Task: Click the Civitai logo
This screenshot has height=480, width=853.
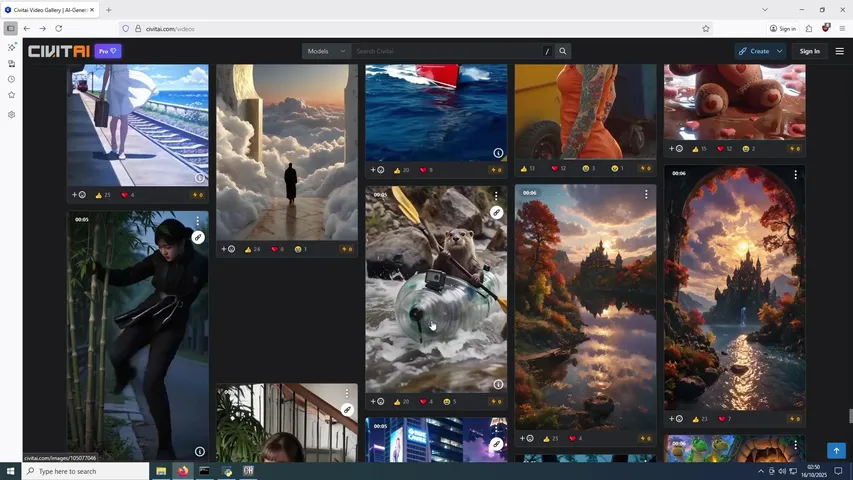Action: coord(59,51)
